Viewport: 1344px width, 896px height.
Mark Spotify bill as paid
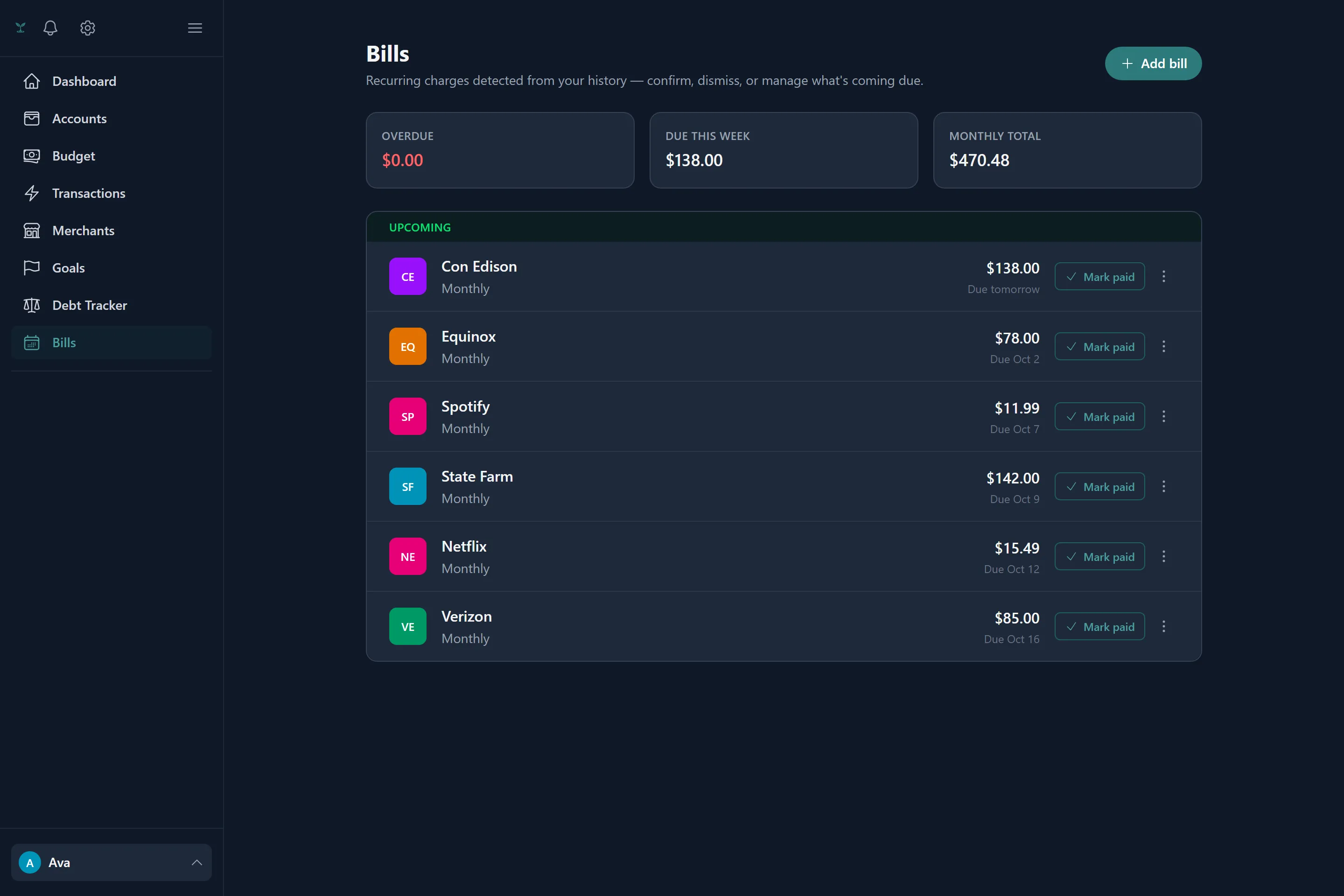click(x=1099, y=417)
